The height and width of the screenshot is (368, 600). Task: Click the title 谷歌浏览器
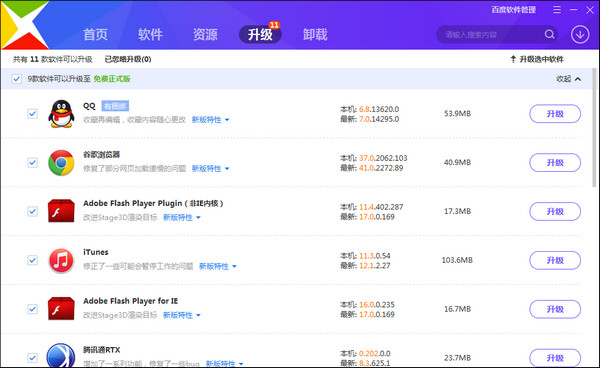101,155
